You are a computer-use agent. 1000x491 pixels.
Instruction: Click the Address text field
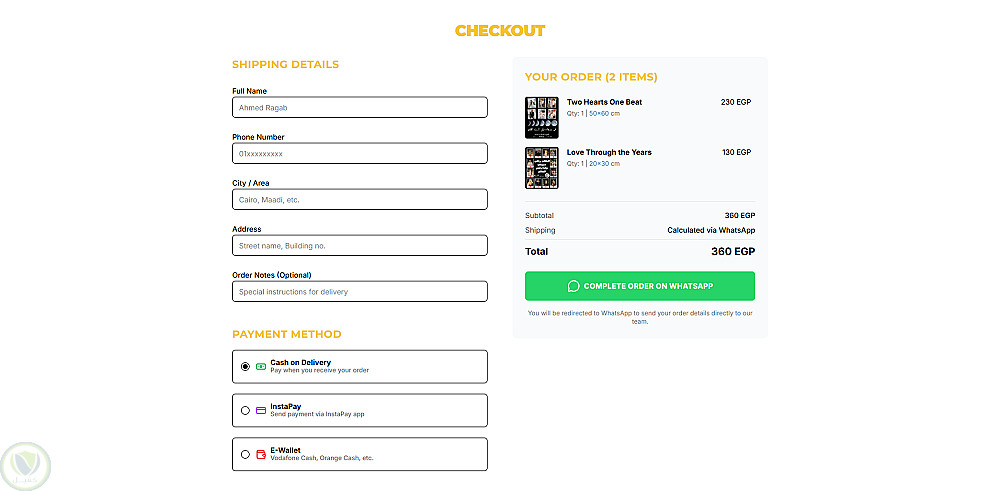tap(360, 245)
